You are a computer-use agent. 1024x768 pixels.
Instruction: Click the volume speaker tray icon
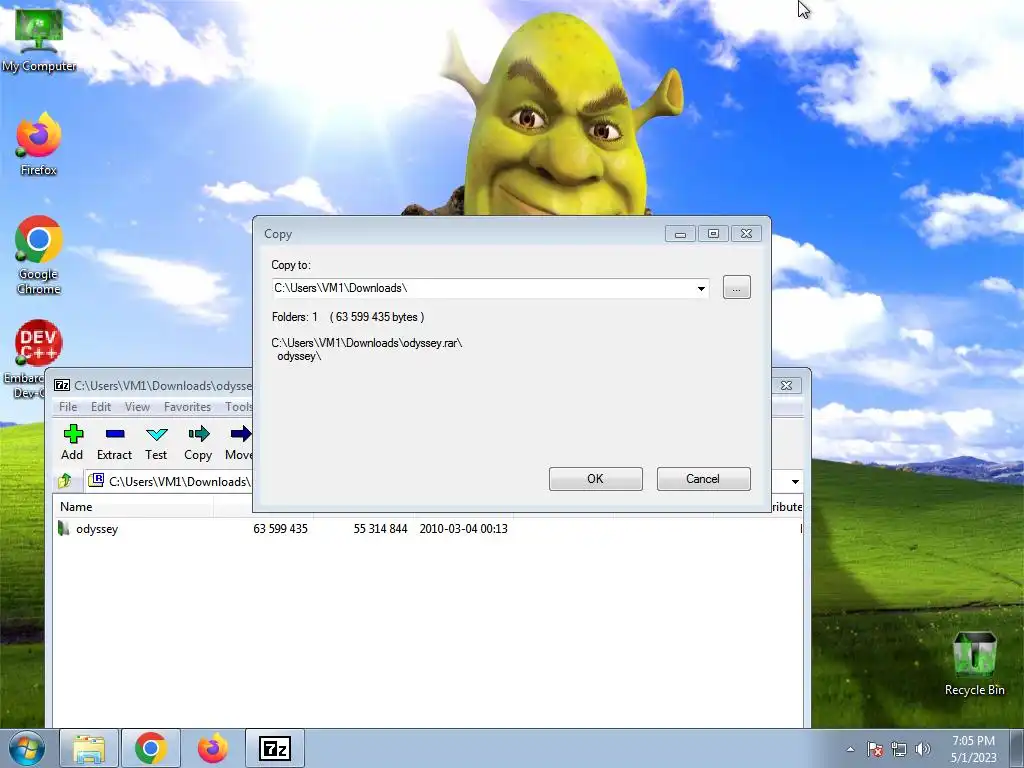click(923, 749)
